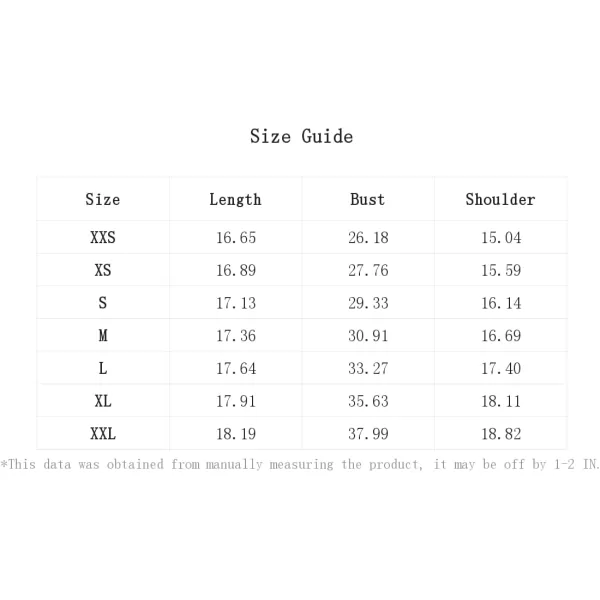Click the M bust value 30.91
600x600 pixels.
pyautogui.click(x=368, y=336)
